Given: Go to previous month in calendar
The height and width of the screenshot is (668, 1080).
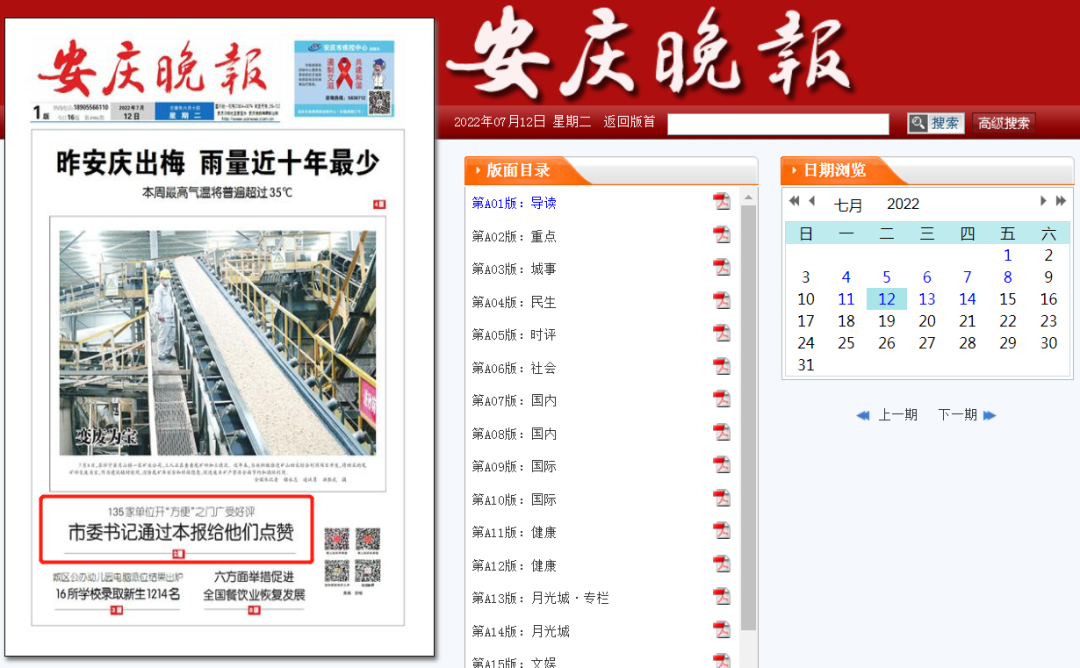Looking at the screenshot, I should 812,201.
